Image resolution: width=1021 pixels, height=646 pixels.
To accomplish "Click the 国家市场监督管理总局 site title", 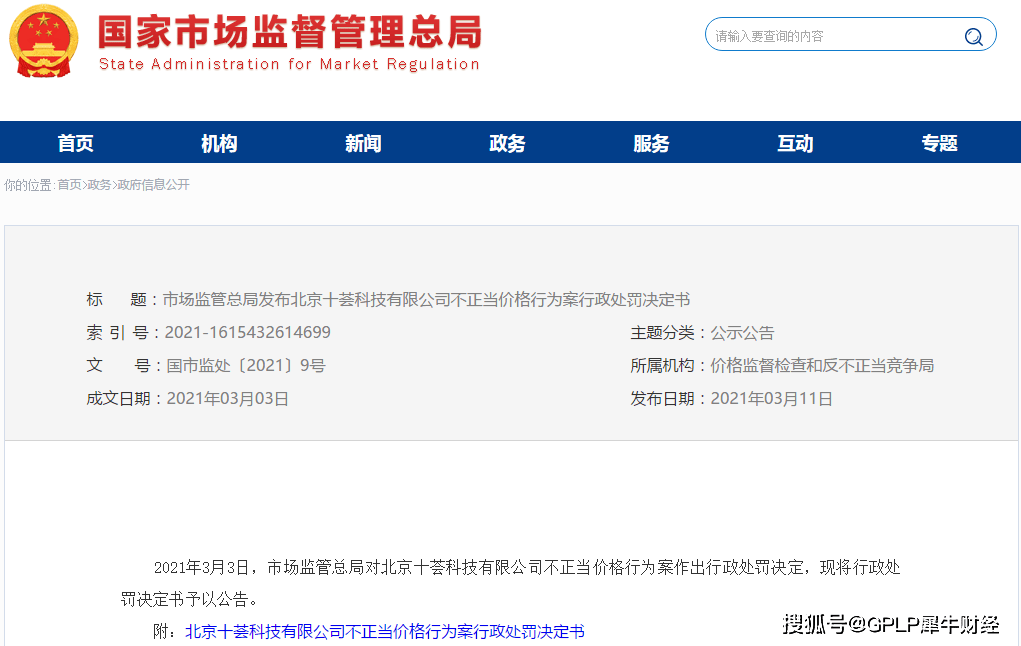I will point(289,32).
